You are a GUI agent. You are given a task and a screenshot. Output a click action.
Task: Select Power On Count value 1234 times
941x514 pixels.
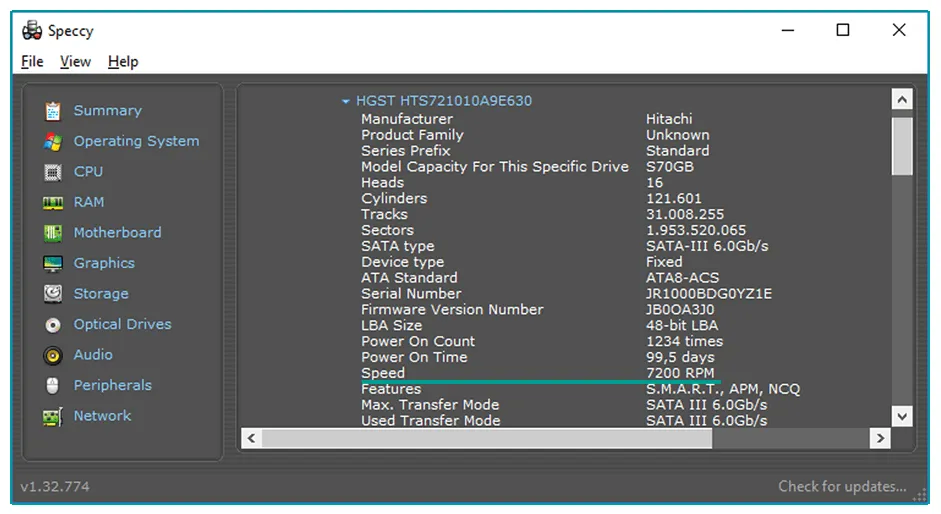[x=684, y=341]
